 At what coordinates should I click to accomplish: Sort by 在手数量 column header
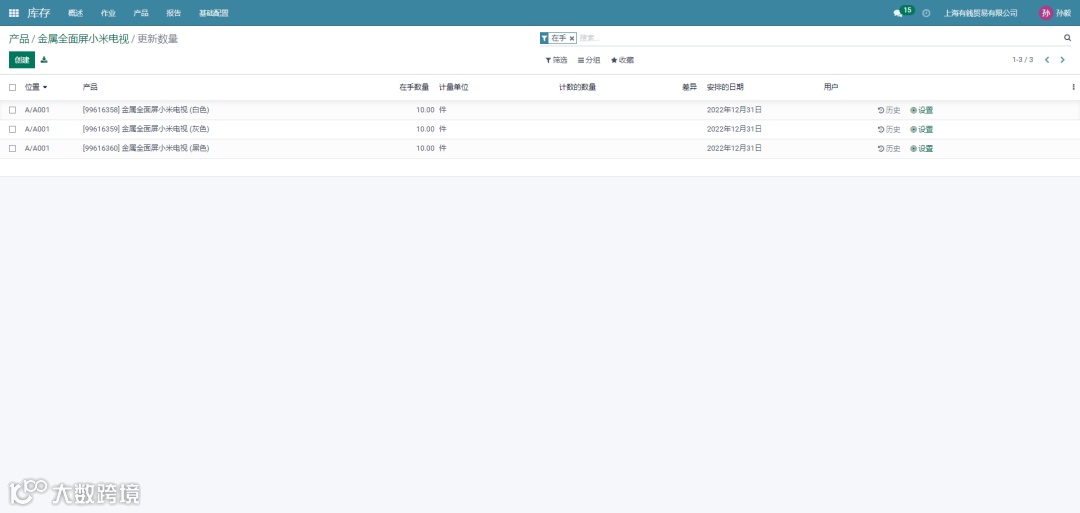[x=414, y=87]
